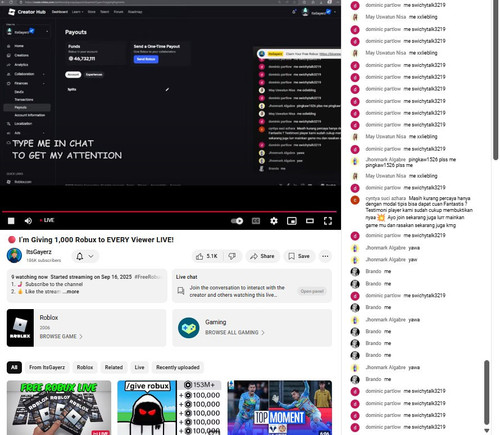Click the Gaming heart controller icon

tap(188, 328)
